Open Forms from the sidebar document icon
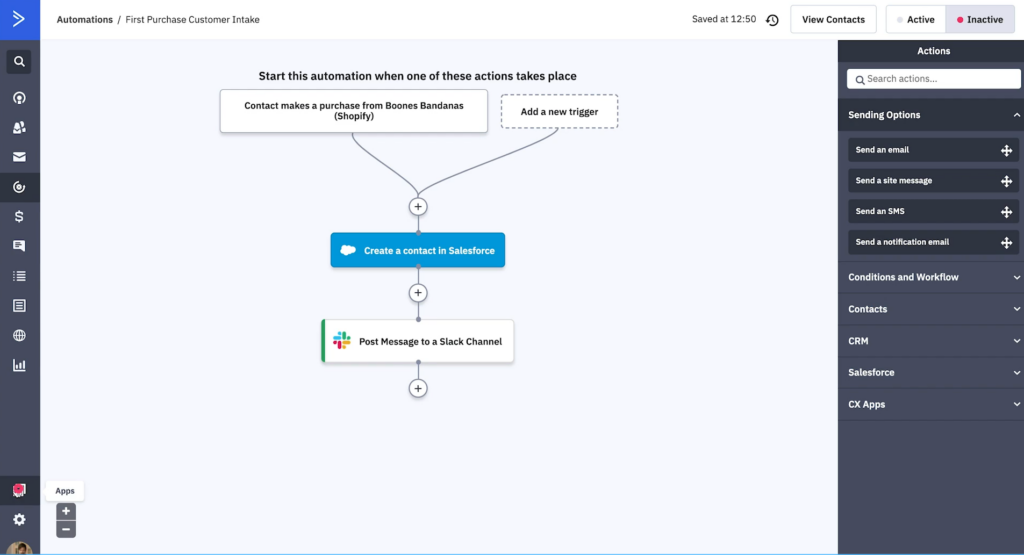This screenshot has width=1024, height=555. 19,306
